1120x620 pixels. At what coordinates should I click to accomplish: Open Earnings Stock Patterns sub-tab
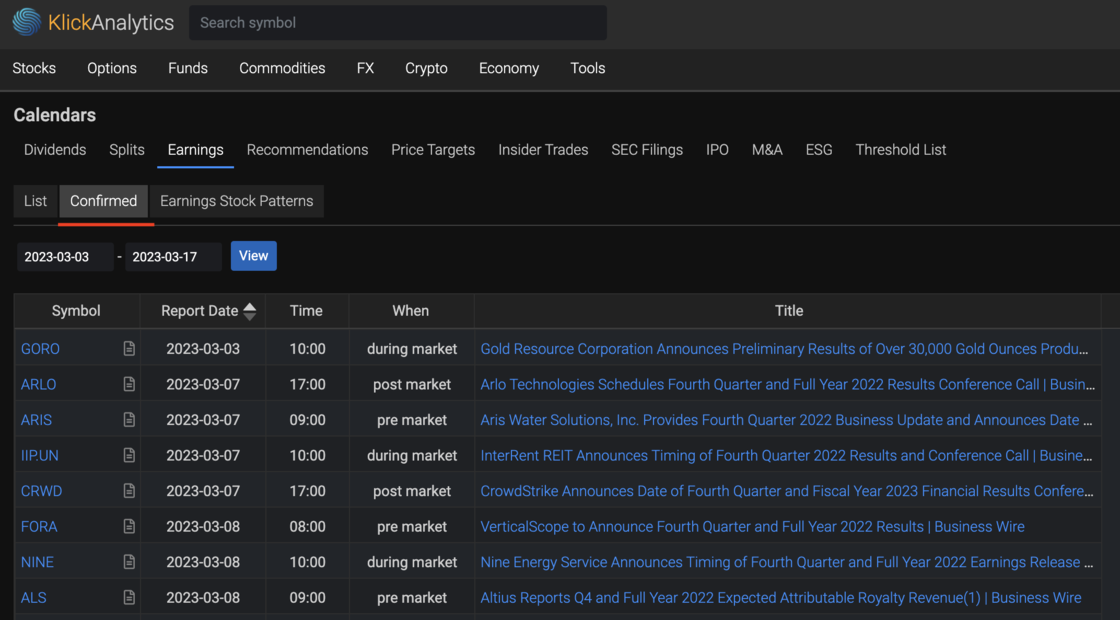236,201
